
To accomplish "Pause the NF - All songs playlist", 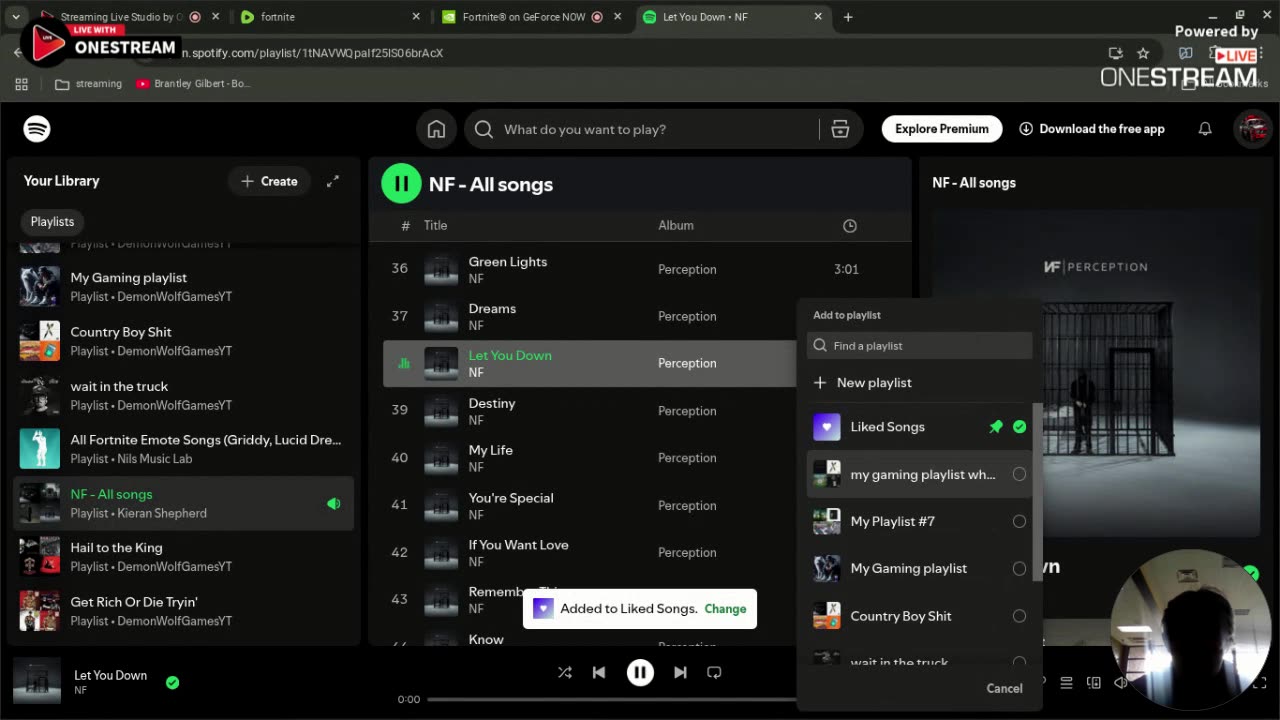I will pyautogui.click(x=401, y=184).
